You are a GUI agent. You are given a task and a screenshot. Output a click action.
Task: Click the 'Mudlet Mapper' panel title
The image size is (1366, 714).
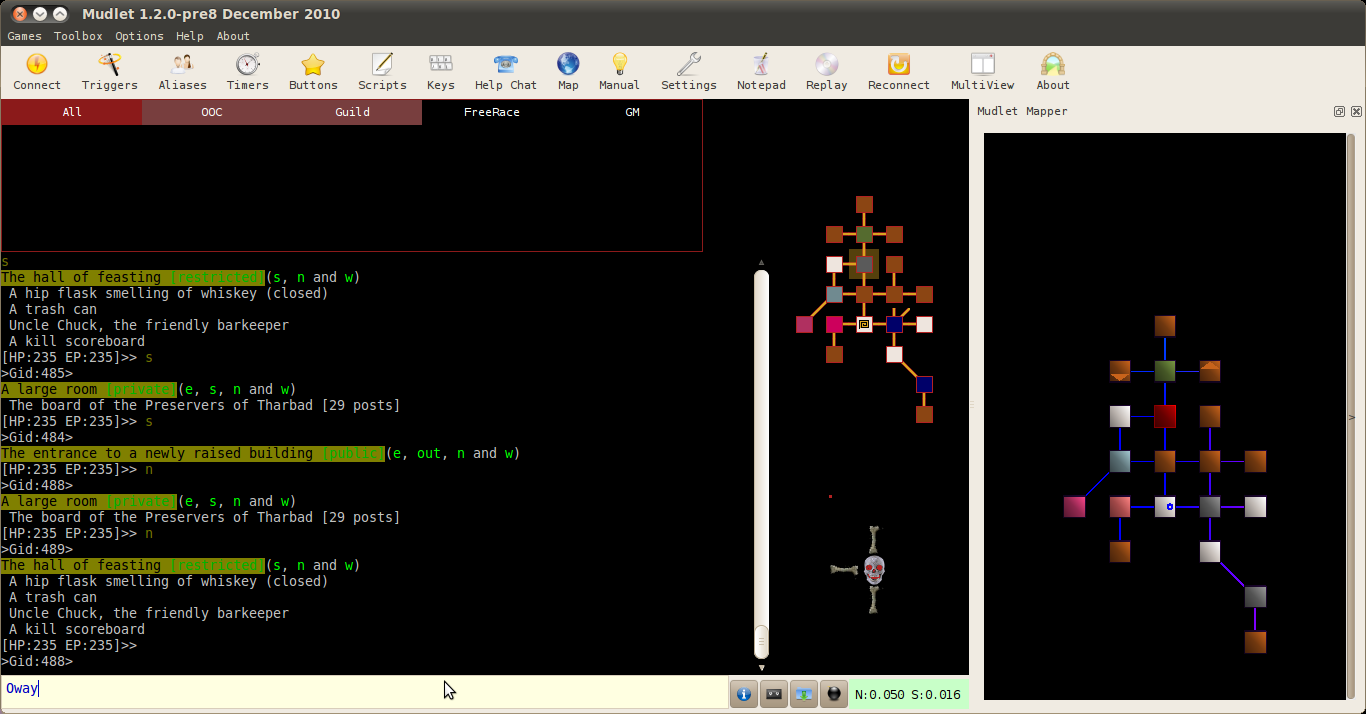pos(1022,111)
